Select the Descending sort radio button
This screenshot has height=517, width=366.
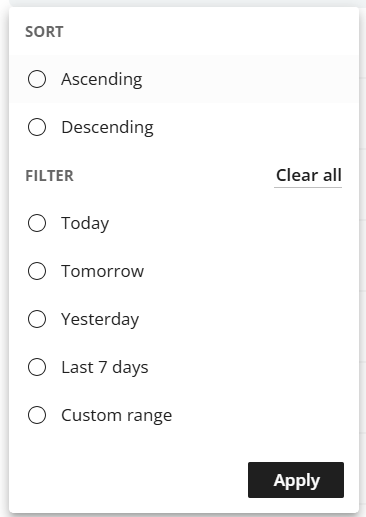37,127
